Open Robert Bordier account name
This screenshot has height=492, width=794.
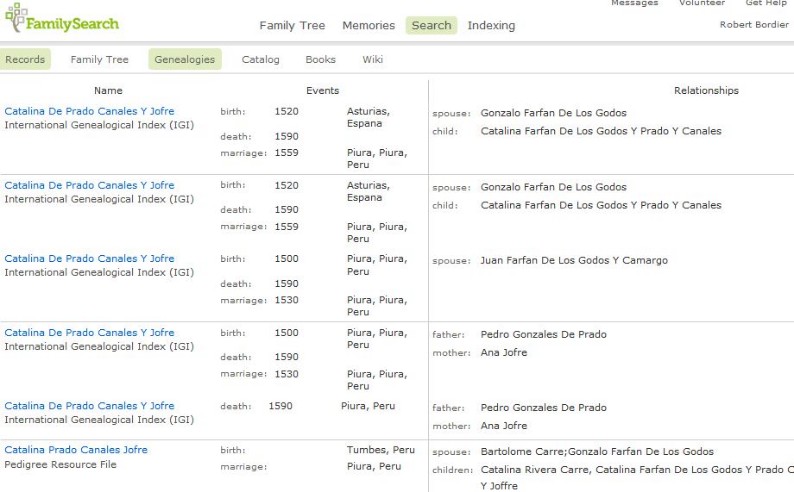[754, 24]
